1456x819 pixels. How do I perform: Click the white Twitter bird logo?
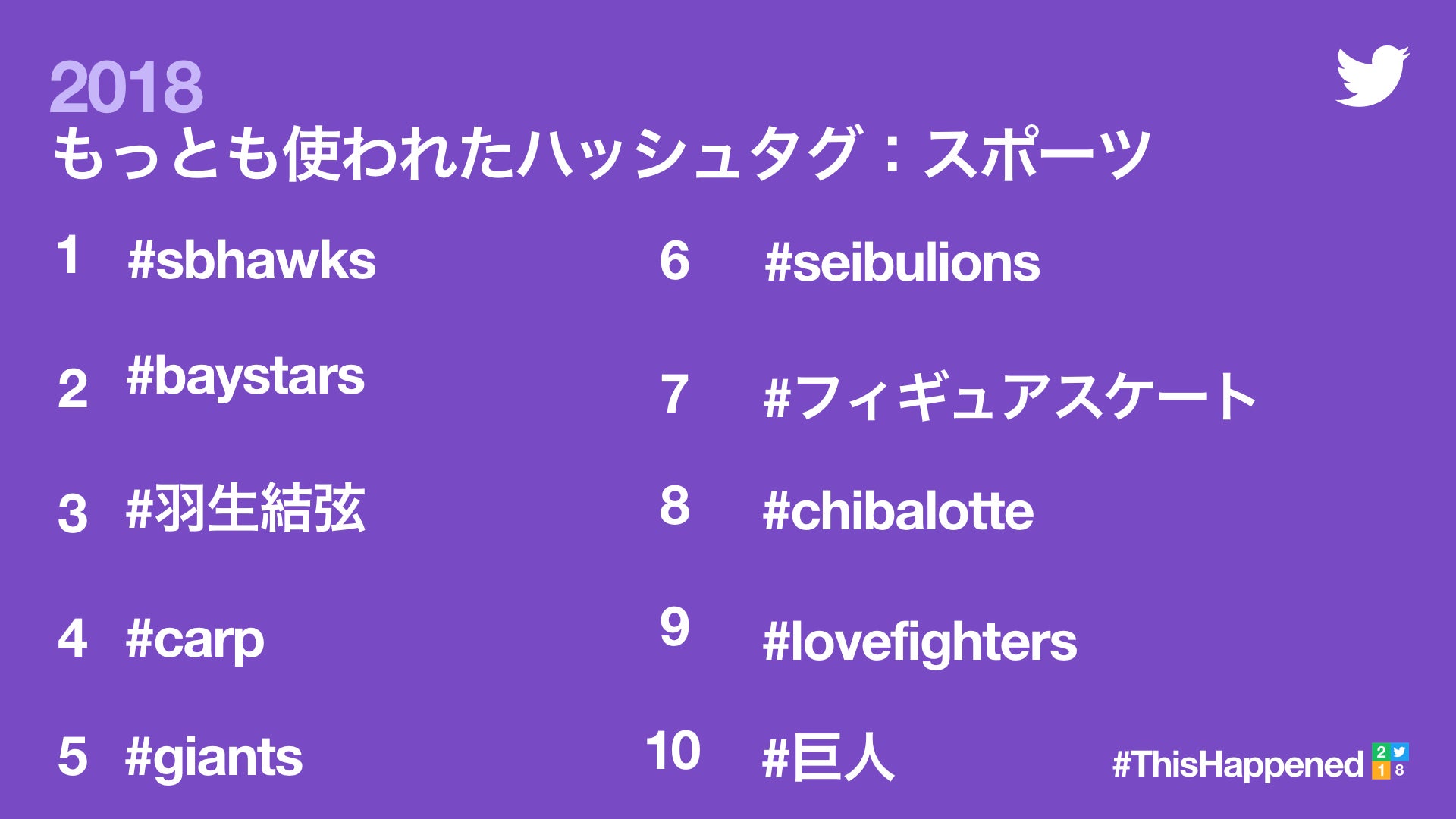(x=1372, y=76)
